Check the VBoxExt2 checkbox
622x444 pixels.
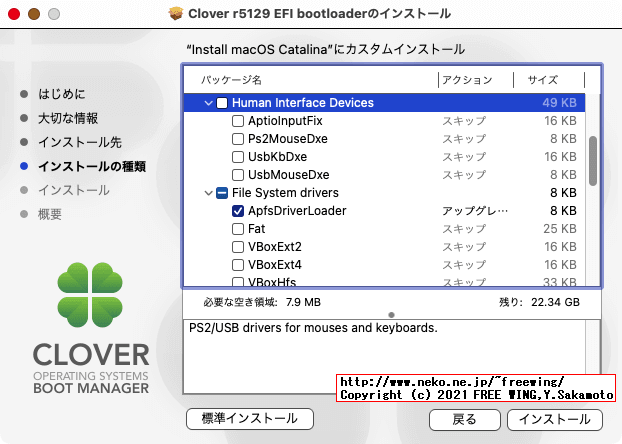click(x=238, y=247)
